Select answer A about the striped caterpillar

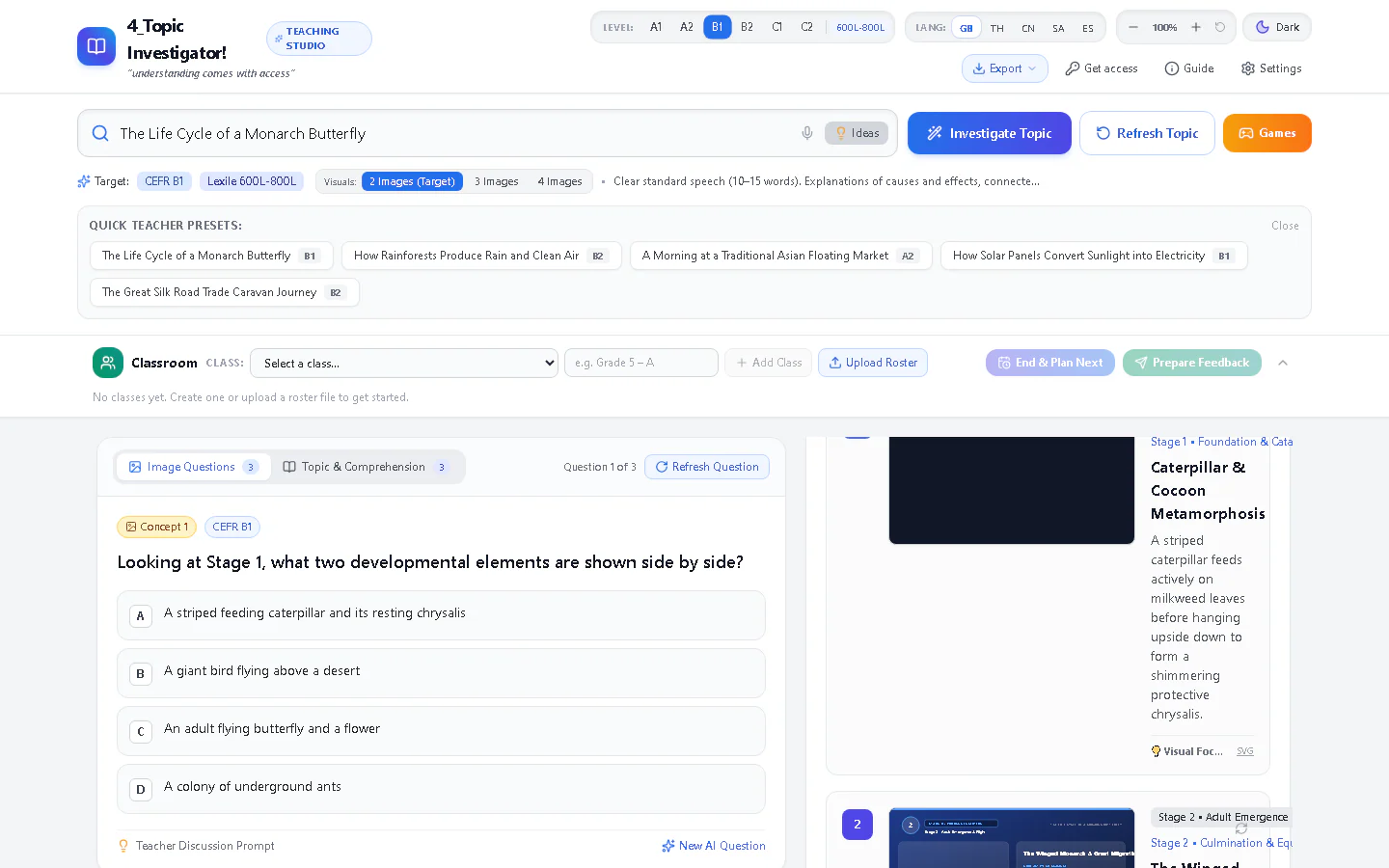(441, 615)
